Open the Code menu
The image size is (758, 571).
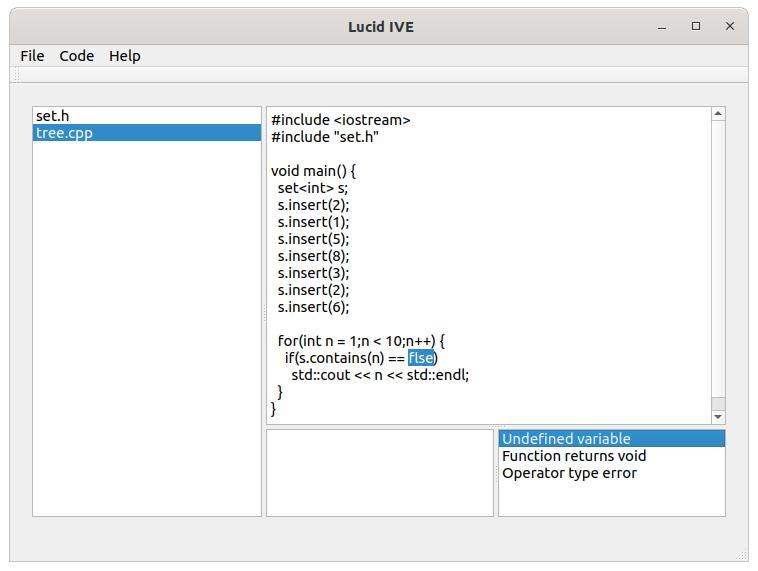click(x=76, y=56)
